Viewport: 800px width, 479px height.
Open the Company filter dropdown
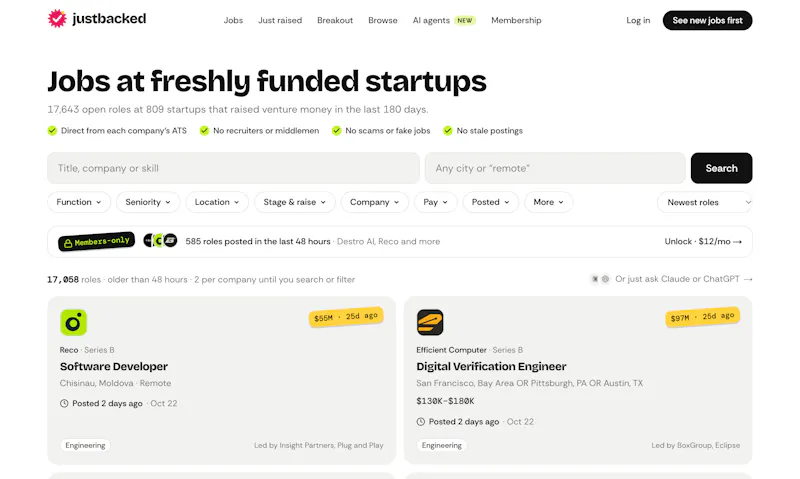point(374,202)
